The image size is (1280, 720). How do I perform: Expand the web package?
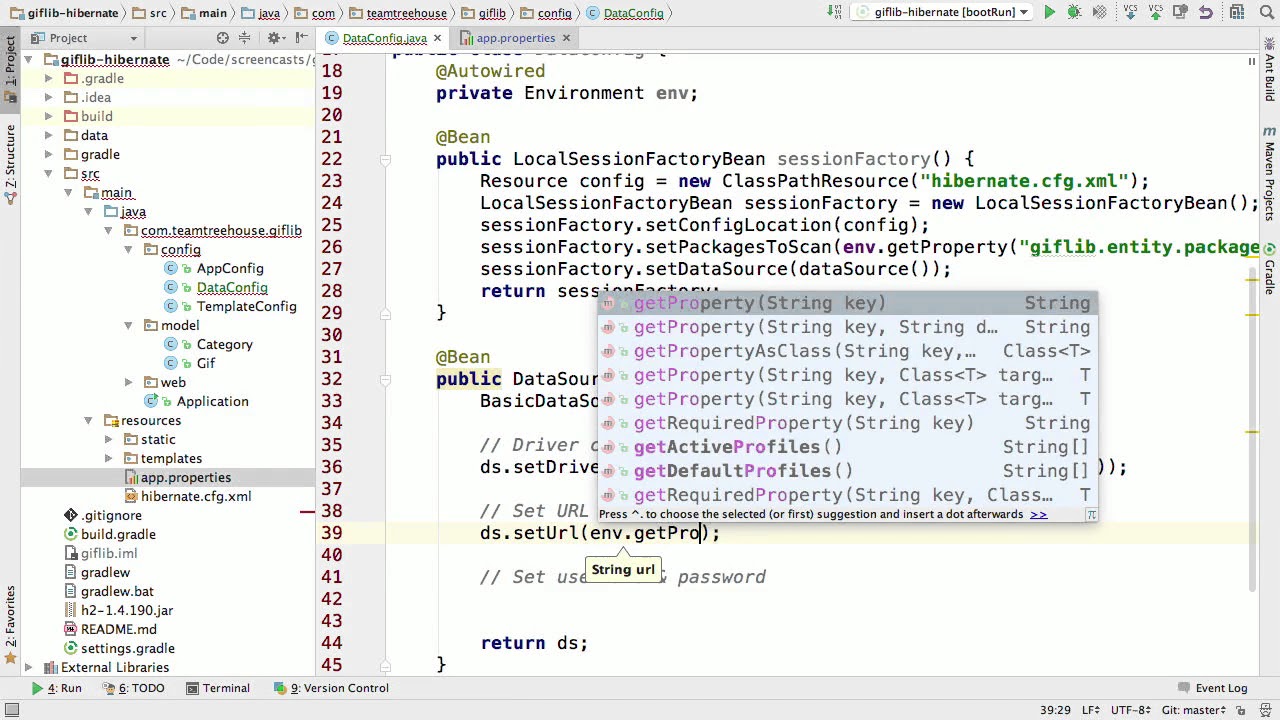tap(128, 382)
